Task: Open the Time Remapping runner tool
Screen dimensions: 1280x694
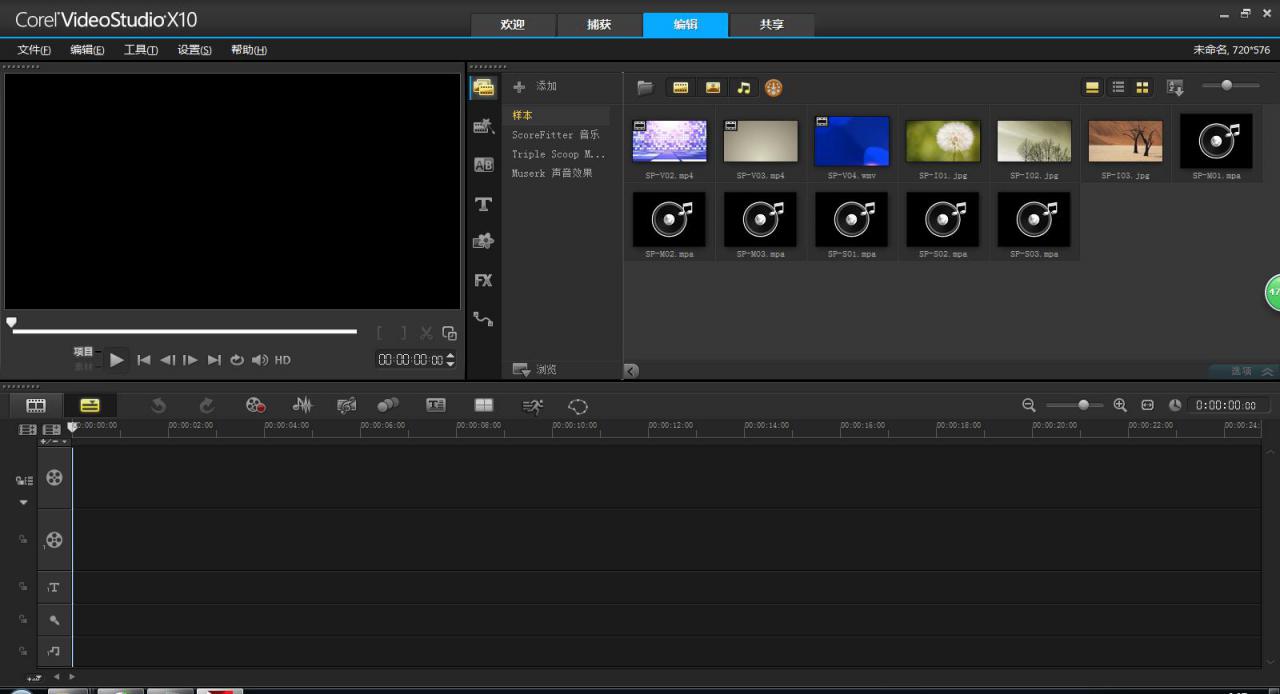Action: 533,405
